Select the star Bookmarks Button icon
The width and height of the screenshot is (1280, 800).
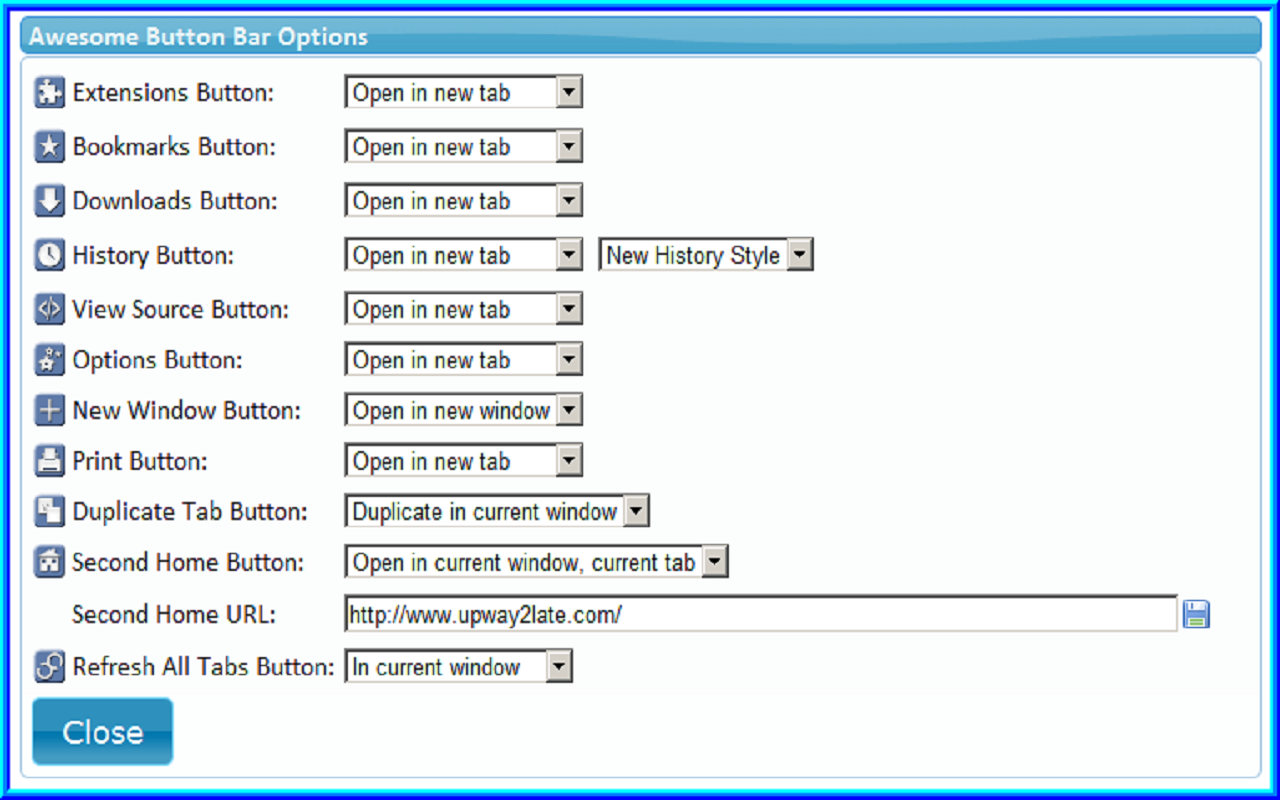[48, 146]
